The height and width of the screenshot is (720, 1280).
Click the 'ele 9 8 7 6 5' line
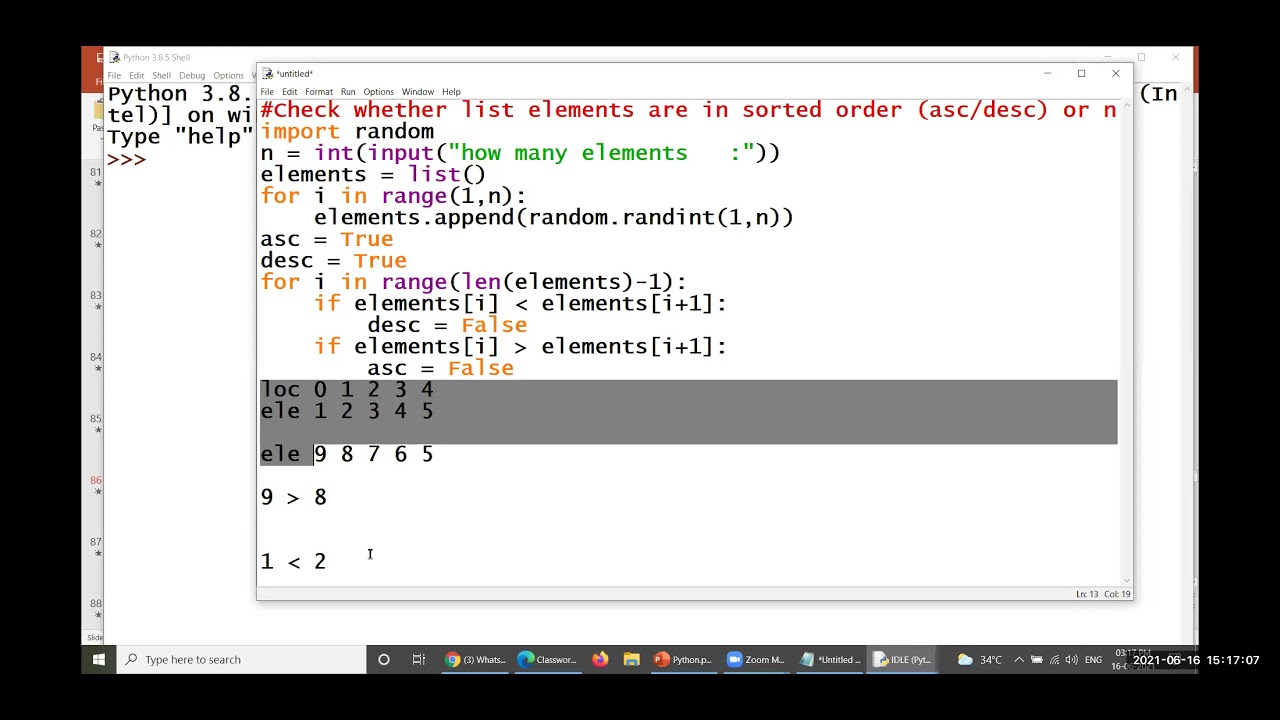pyautogui.click(x=347, y=454)
